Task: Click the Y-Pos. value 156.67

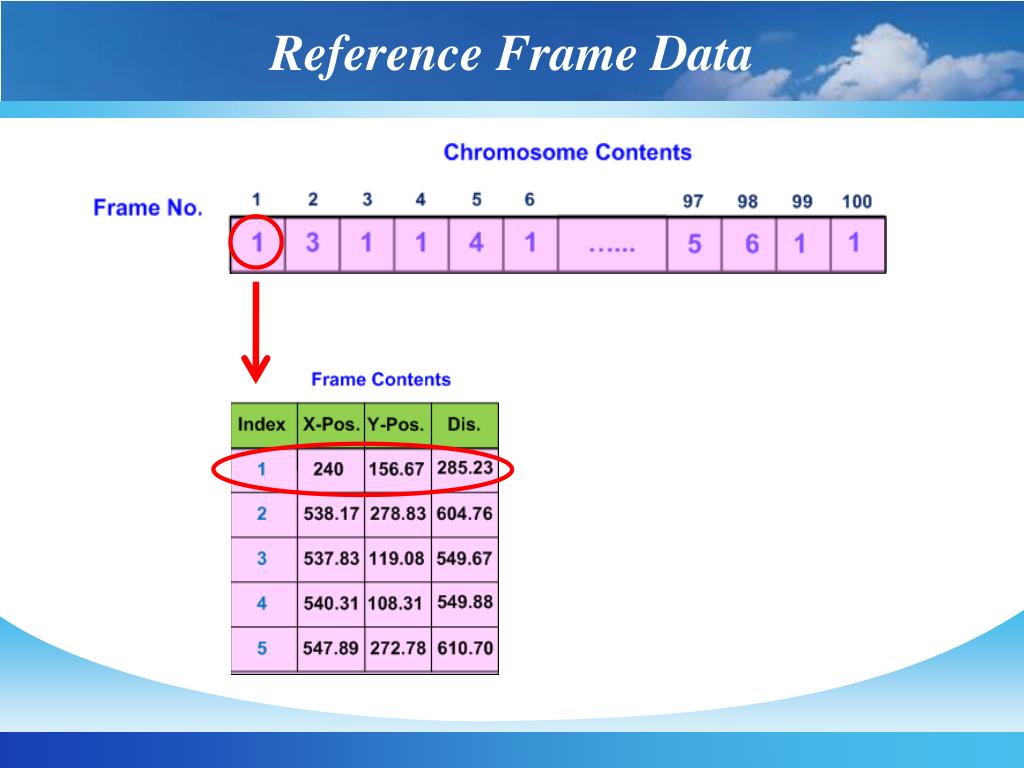Action: (x=396, y=469)
